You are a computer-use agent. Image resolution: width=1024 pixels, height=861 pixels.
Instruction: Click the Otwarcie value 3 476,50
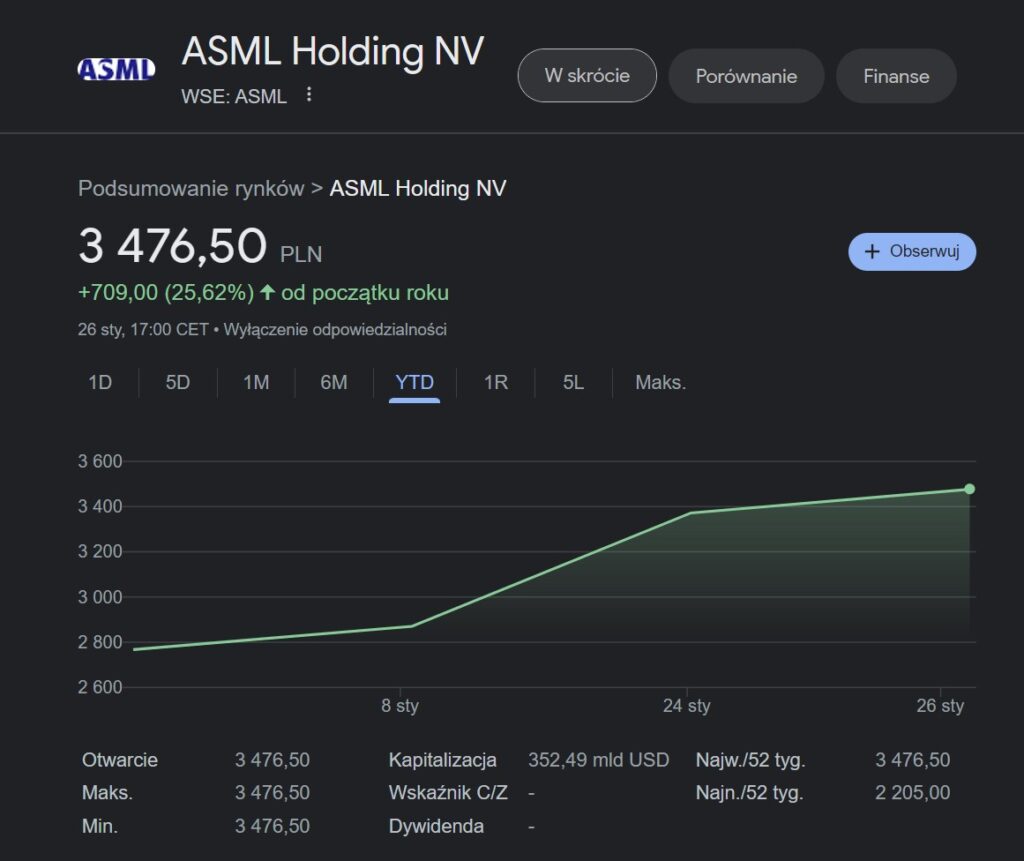272,760
